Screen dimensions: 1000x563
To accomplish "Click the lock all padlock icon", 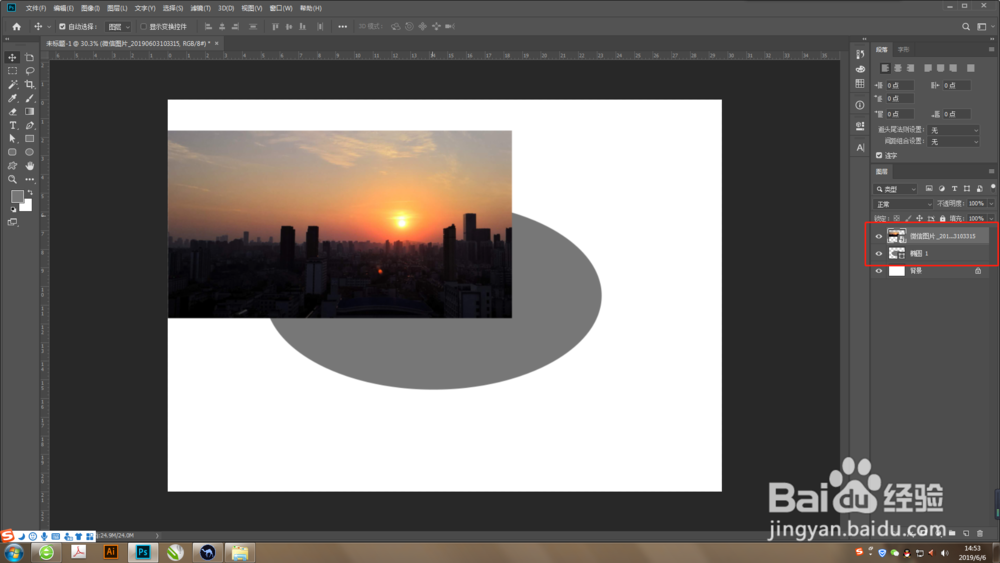I will [x=943, y=219].
